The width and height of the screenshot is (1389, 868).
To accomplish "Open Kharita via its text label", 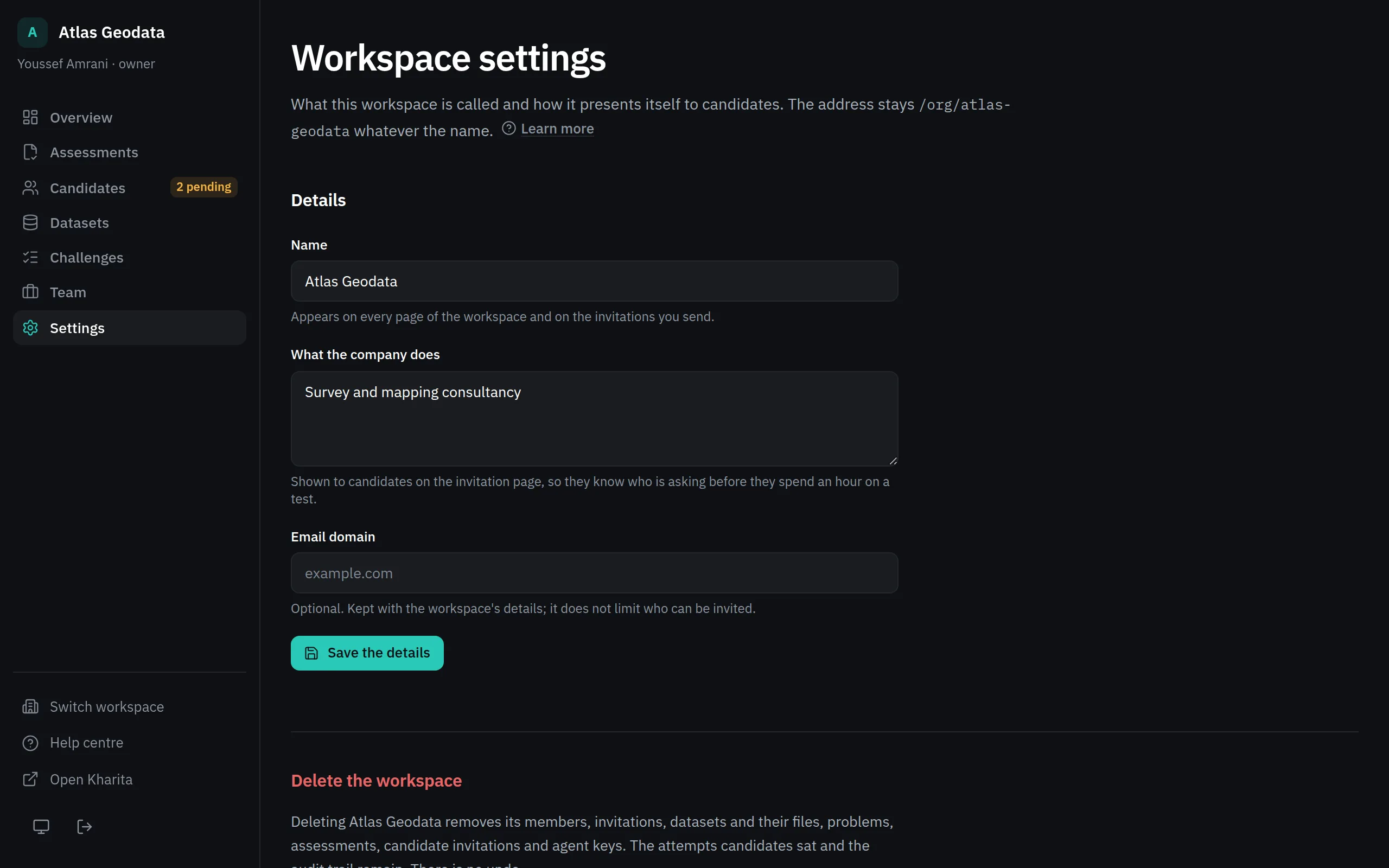I will click(91, 780).
